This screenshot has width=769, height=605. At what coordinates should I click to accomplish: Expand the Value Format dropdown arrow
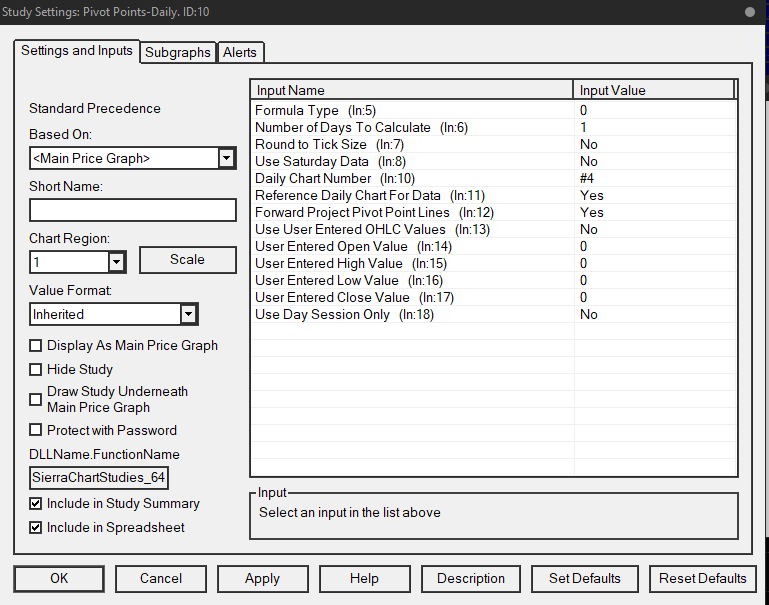click(x=188, y=314)
